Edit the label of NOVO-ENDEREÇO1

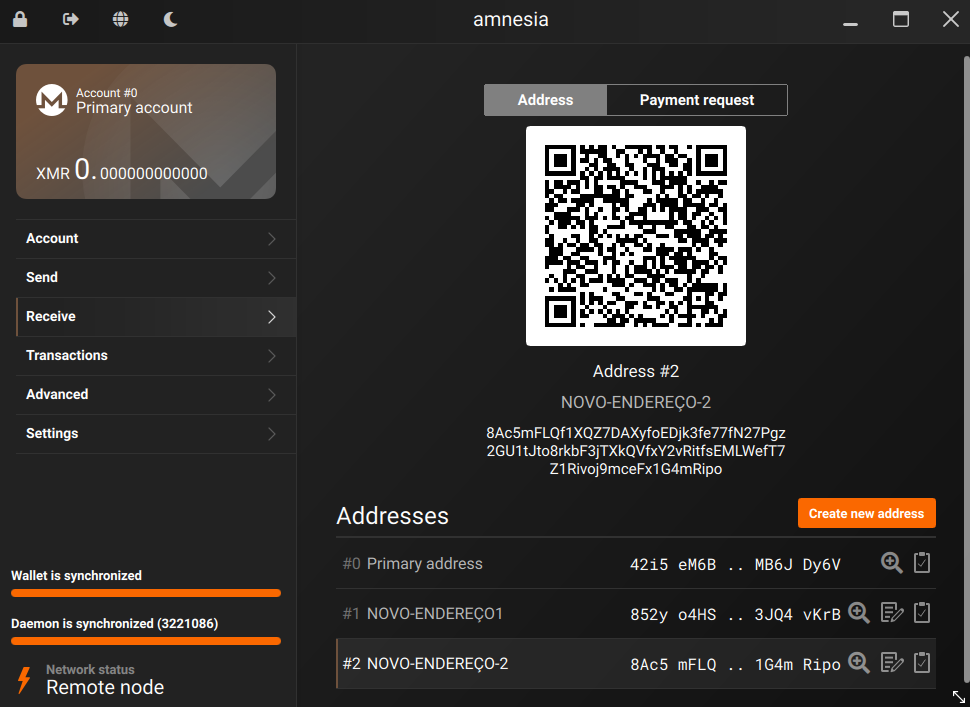click(891, 613)
